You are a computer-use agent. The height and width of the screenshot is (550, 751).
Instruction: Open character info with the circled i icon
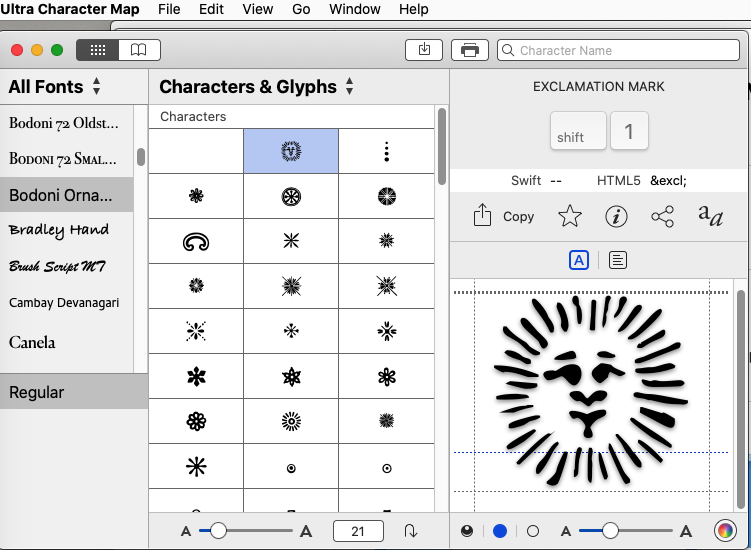click(617, 216)
